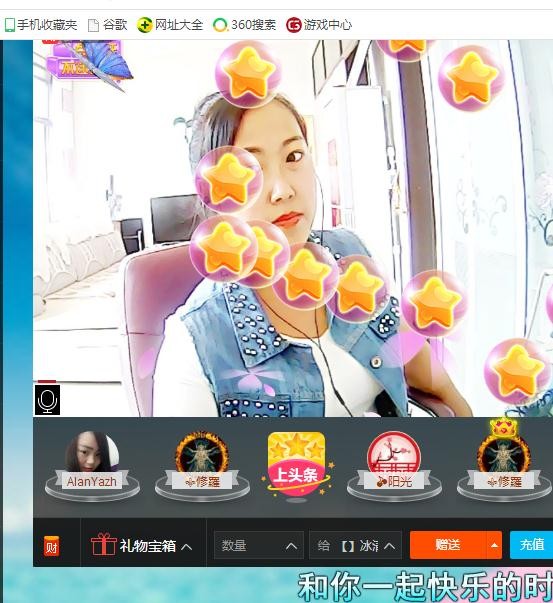Screen dimensions: 553x603
Task: Click the red gift box icon
Action: click(x=103, y=544)
